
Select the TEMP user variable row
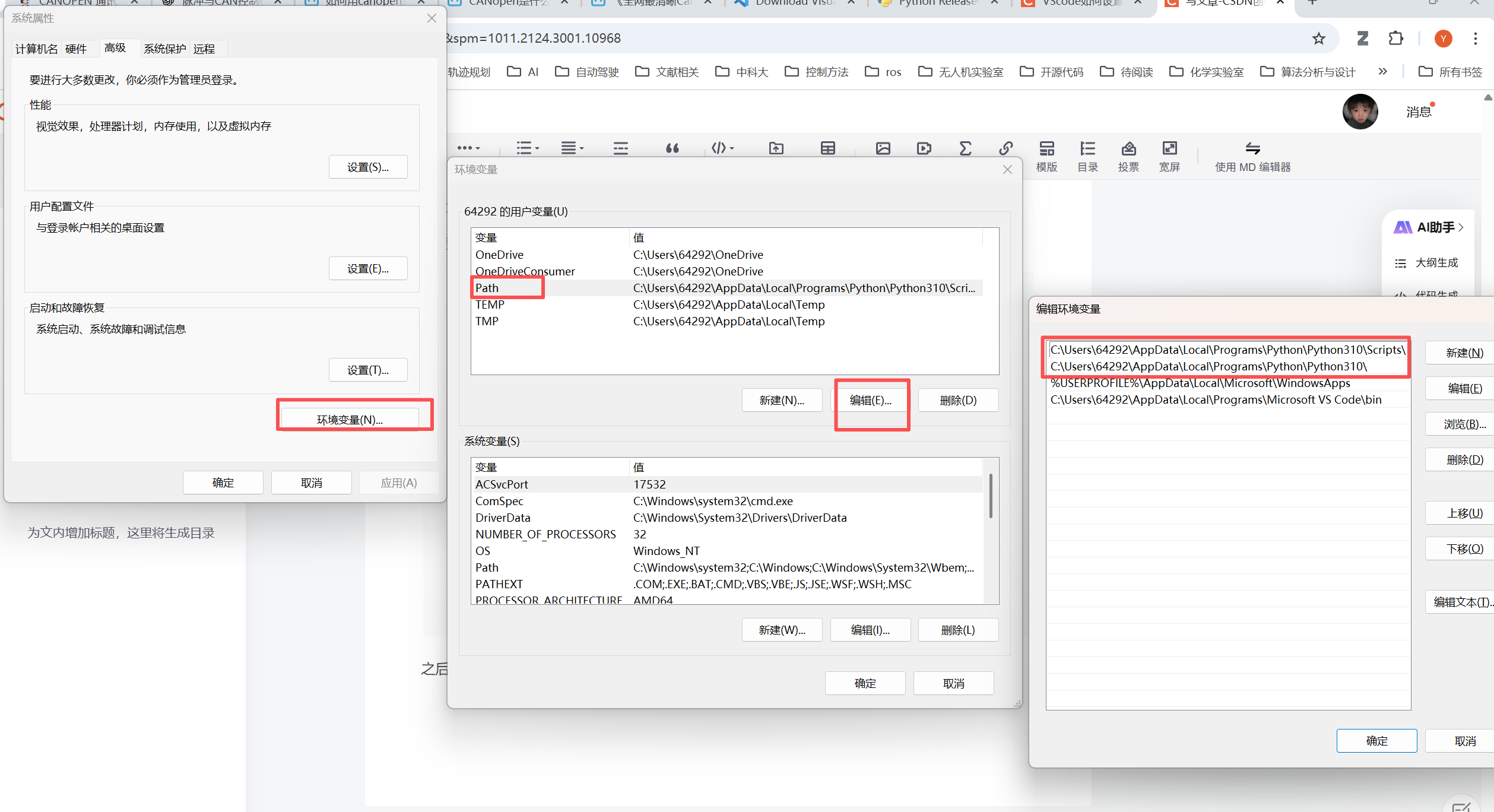coord(490,304)
